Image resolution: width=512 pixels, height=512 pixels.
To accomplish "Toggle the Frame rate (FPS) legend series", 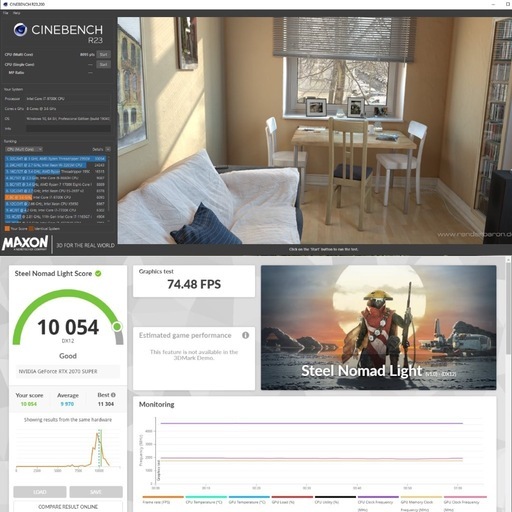I will tap(163, 500).
